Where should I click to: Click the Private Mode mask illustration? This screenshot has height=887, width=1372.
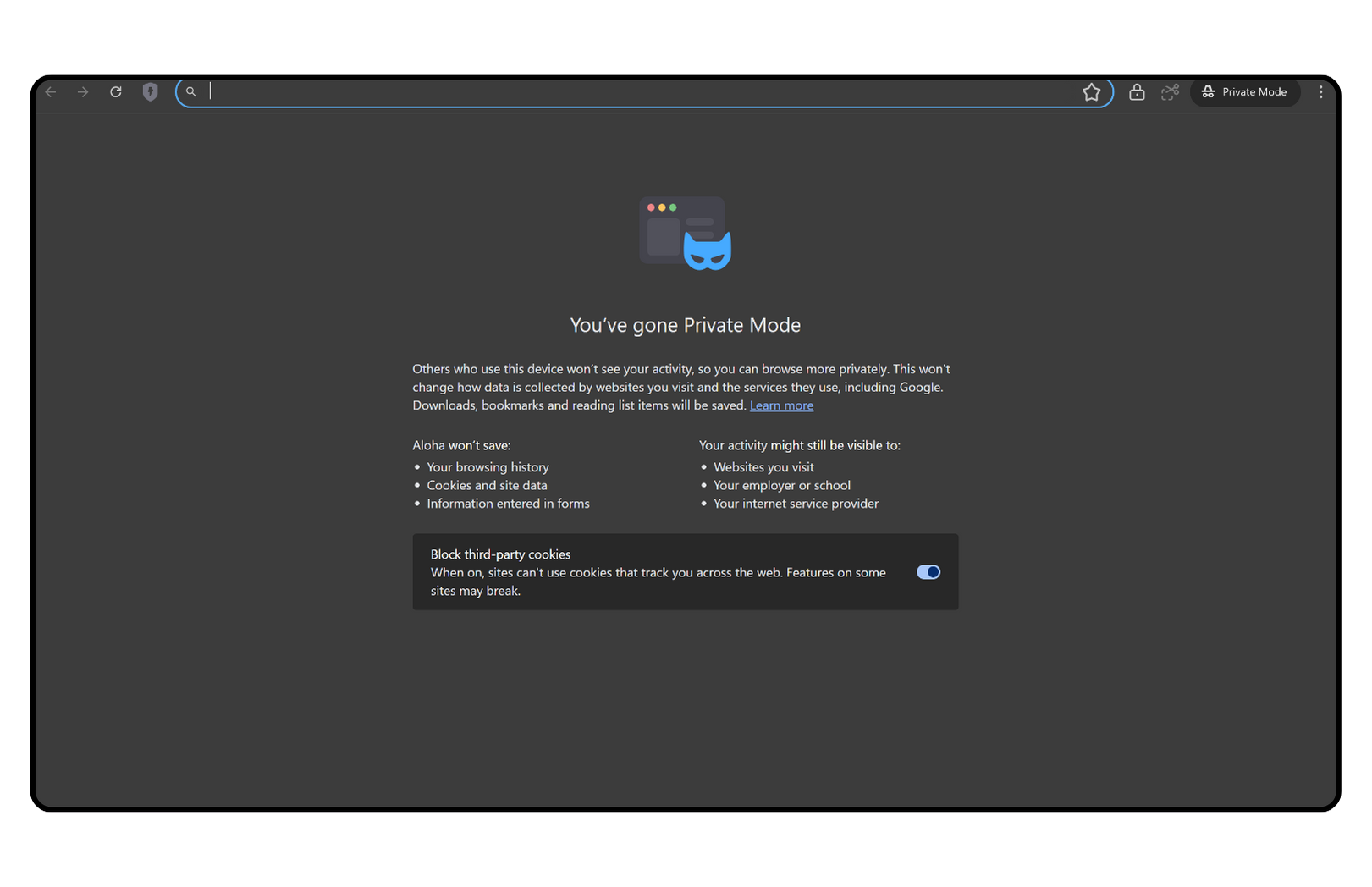(686, 234)
